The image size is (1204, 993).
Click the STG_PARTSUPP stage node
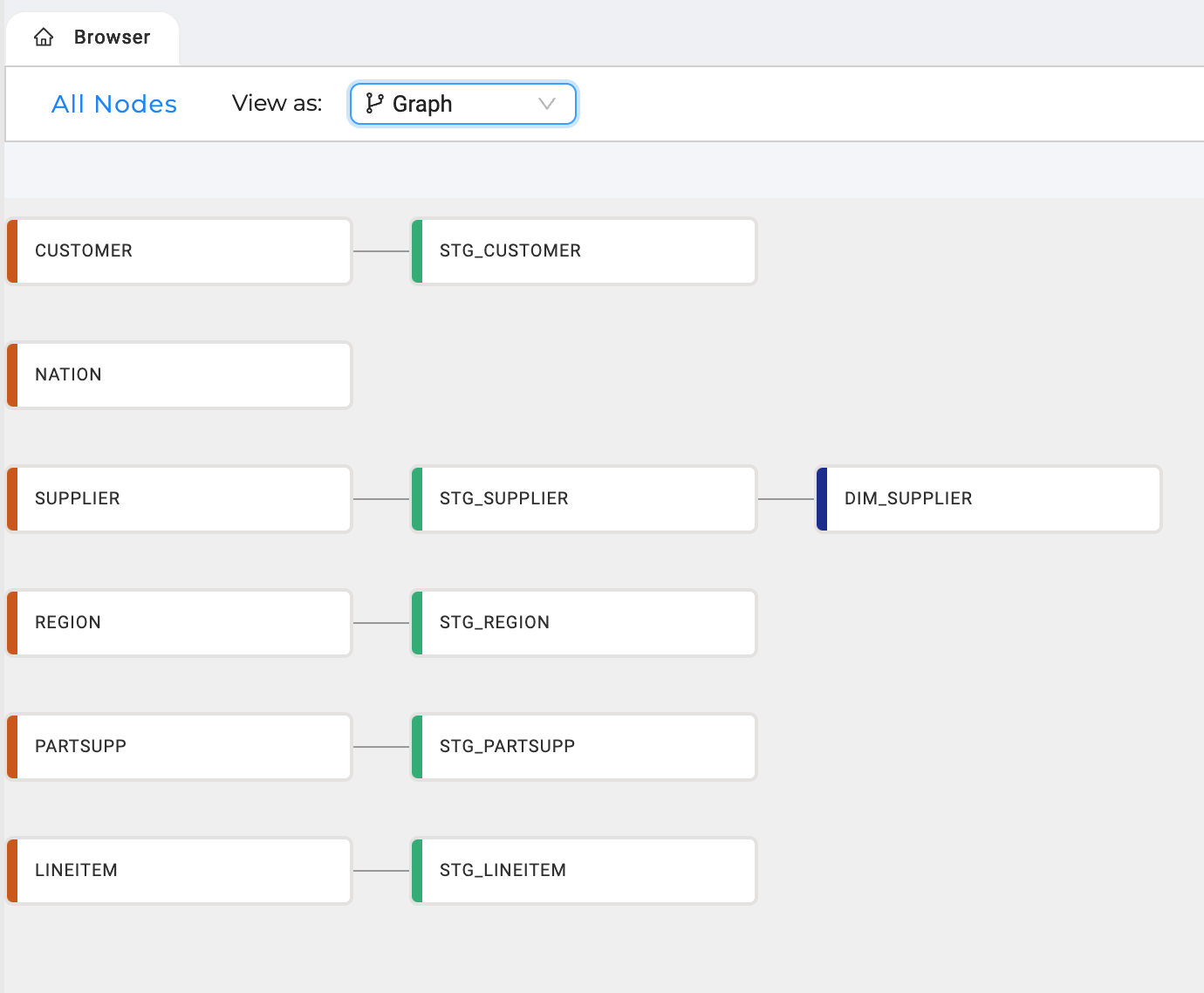click(x=584, y=747)
